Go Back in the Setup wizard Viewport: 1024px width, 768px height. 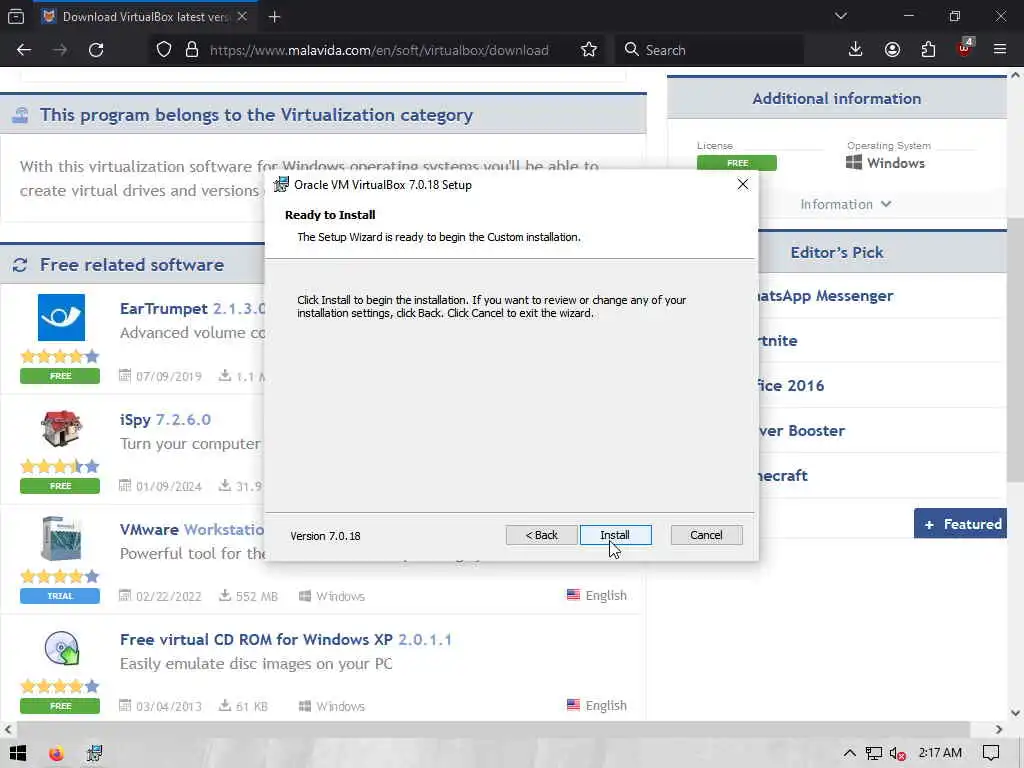(541, 535)
